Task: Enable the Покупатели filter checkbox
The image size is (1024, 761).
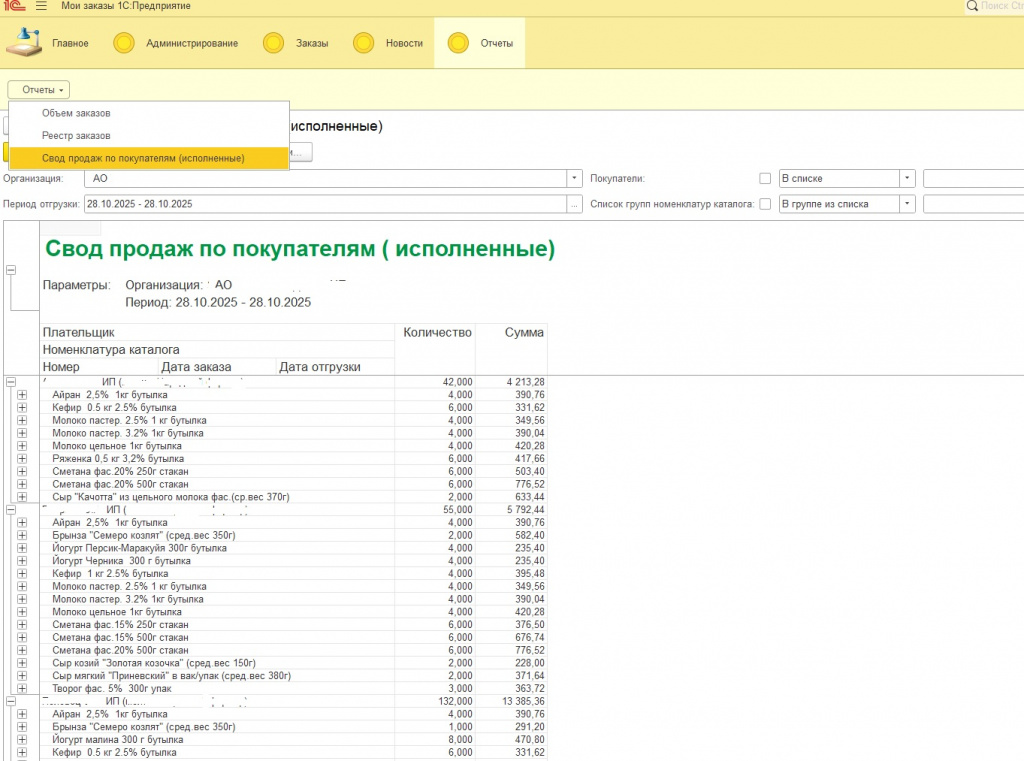Action: pos(765,179)
